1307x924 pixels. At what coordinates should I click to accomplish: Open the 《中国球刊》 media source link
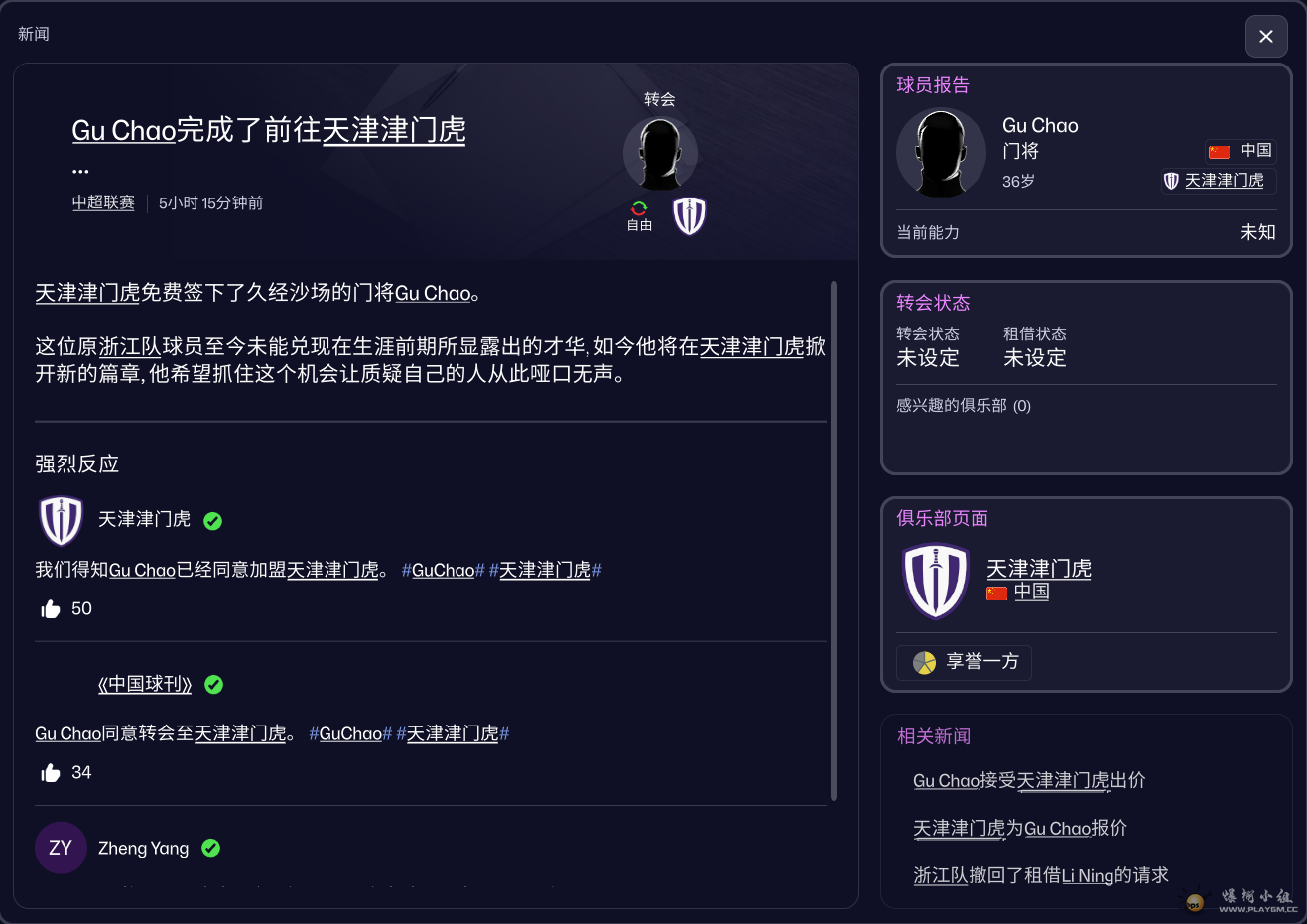coord(145,685)
